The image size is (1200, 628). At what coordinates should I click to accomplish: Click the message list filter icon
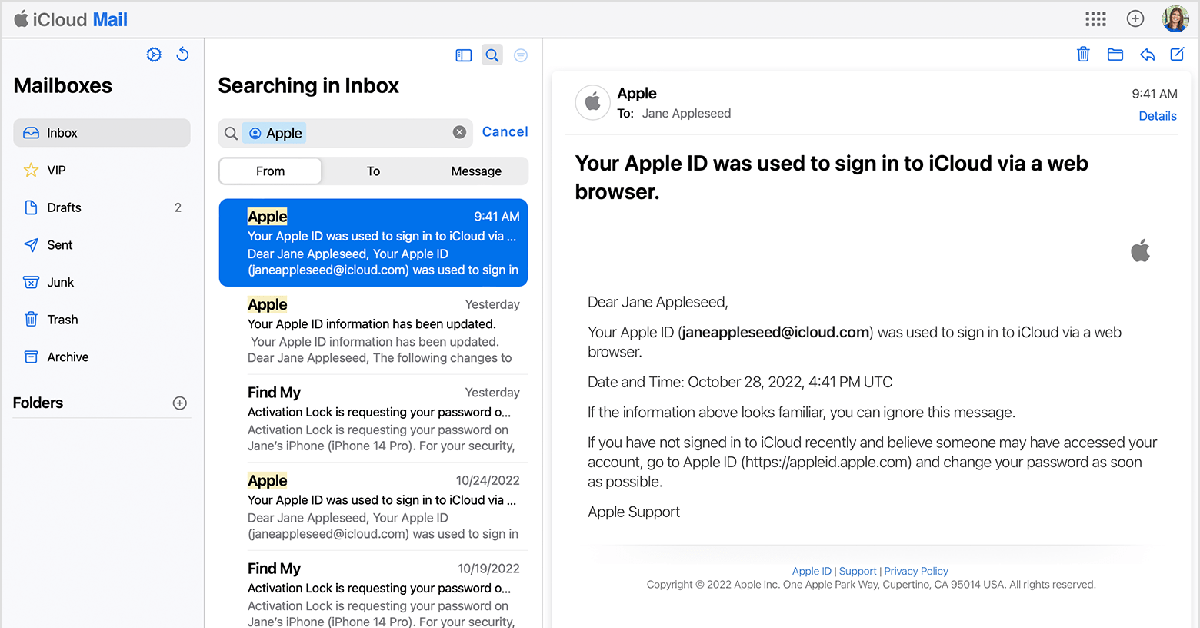click(520, 56)
